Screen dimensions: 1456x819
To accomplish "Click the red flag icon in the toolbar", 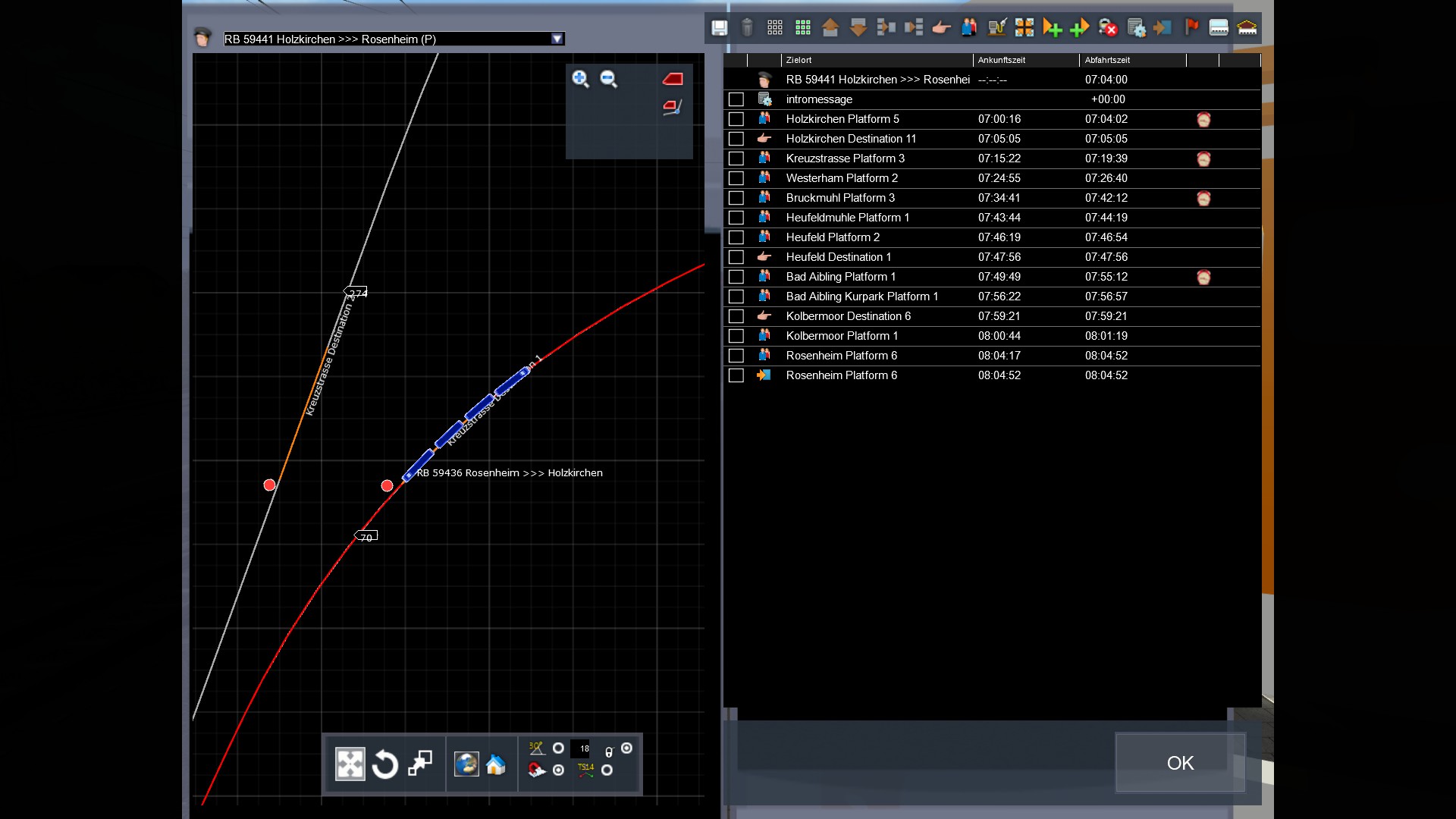I will click(1191, 28).
